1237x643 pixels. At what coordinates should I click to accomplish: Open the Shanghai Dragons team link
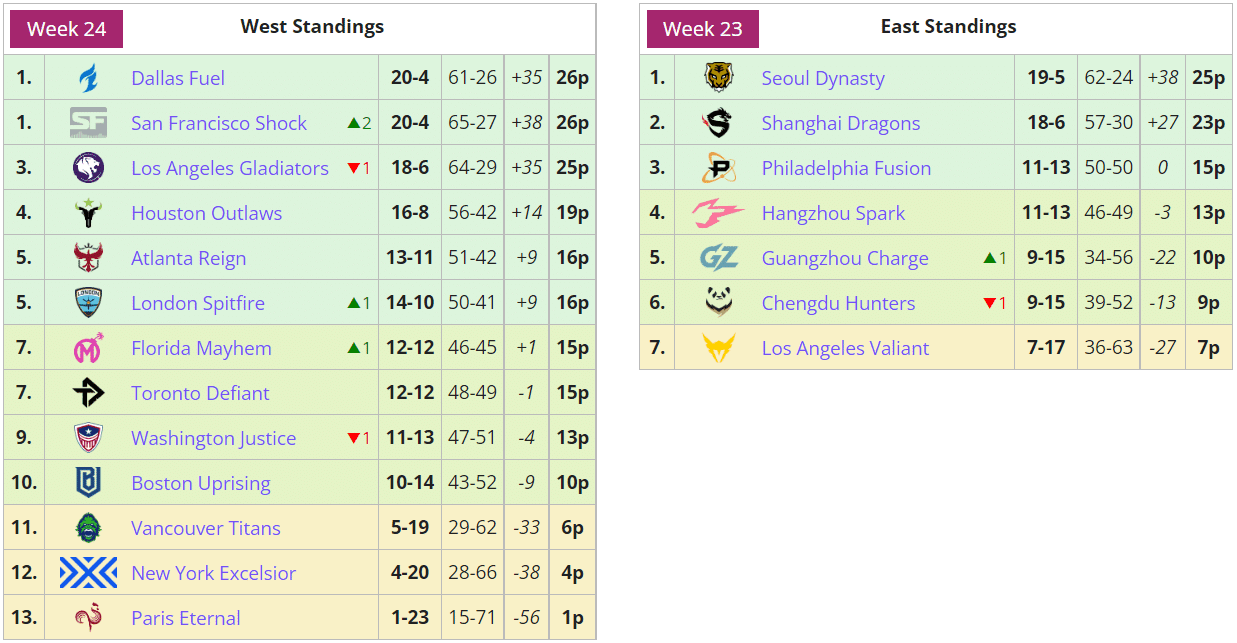tap(840, 123)
